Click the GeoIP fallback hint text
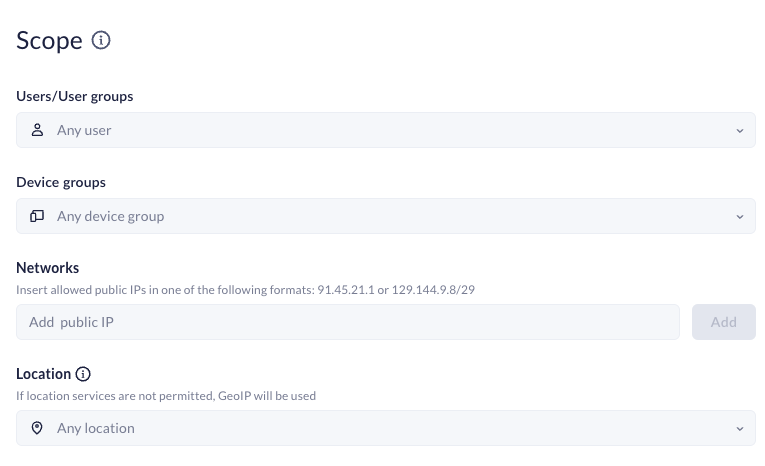 click(166, 395)
